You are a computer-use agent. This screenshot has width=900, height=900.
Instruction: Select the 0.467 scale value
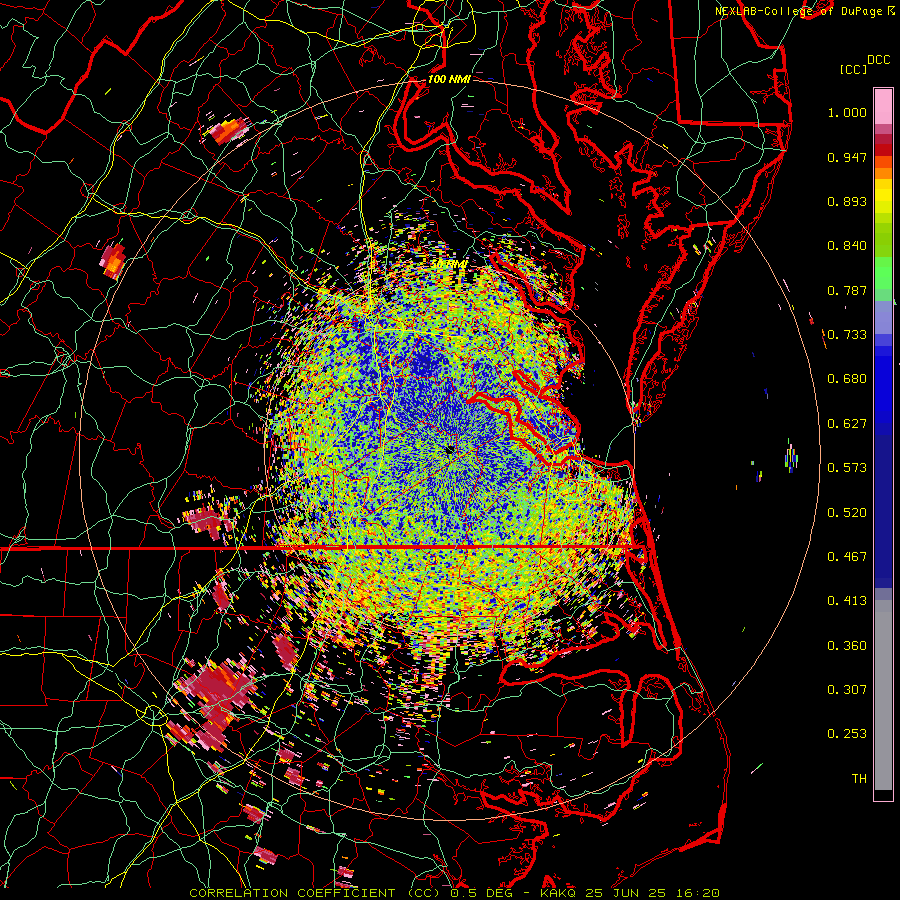[847, 557]
